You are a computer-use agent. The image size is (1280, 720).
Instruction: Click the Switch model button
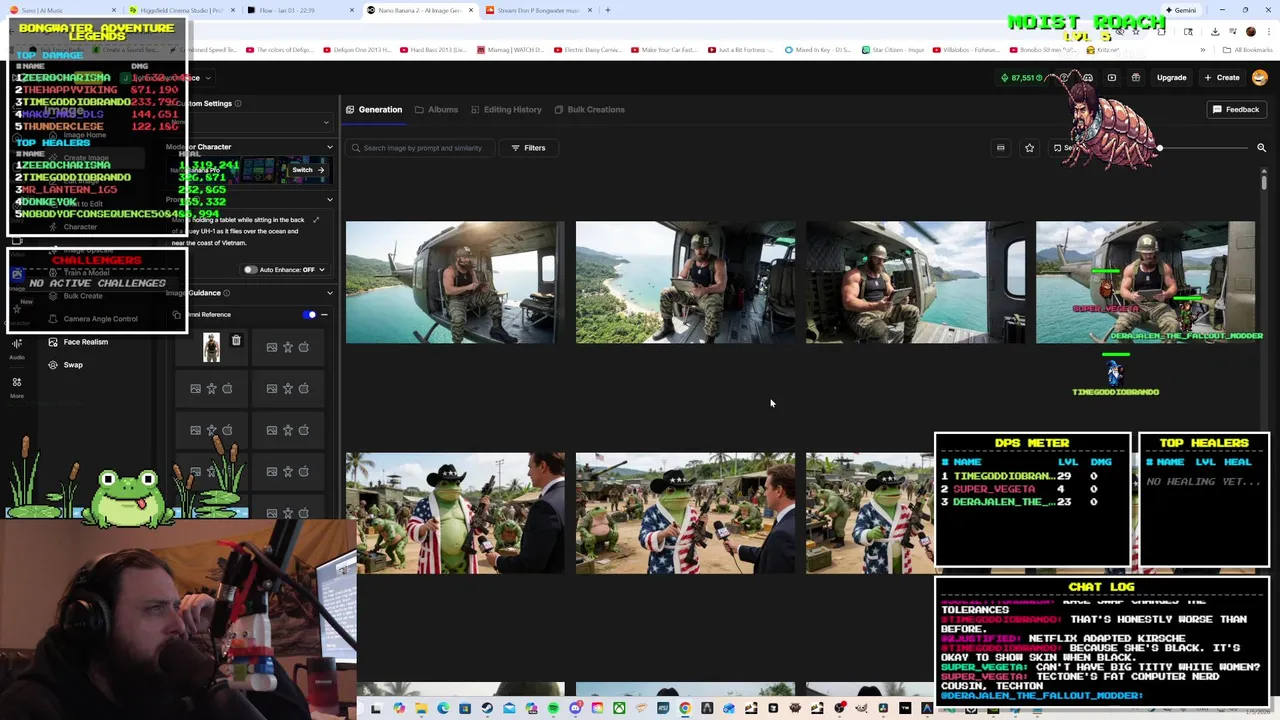click(307, 170)
